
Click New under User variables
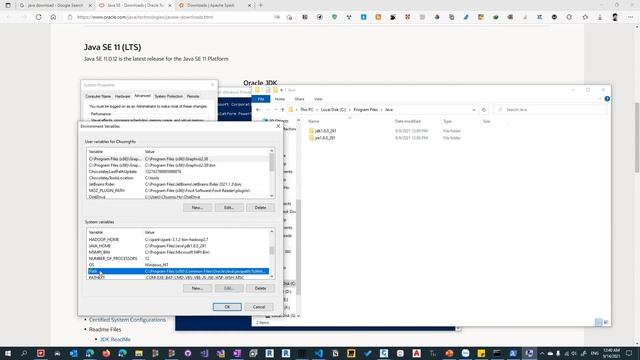(197, 208)
